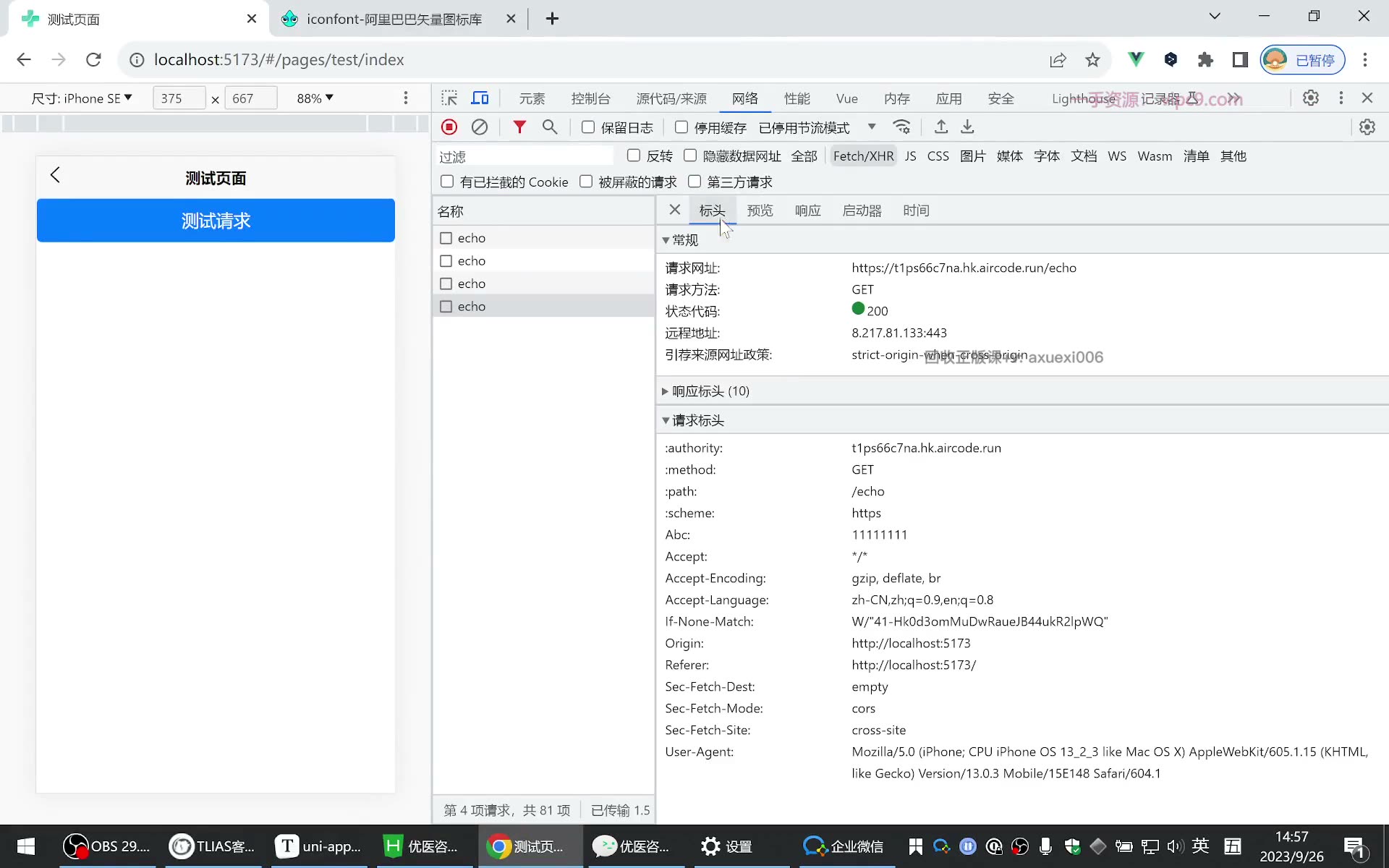1389x868 pixels.
Task: Select the Fetch/XHR filter
Action: 863,156
